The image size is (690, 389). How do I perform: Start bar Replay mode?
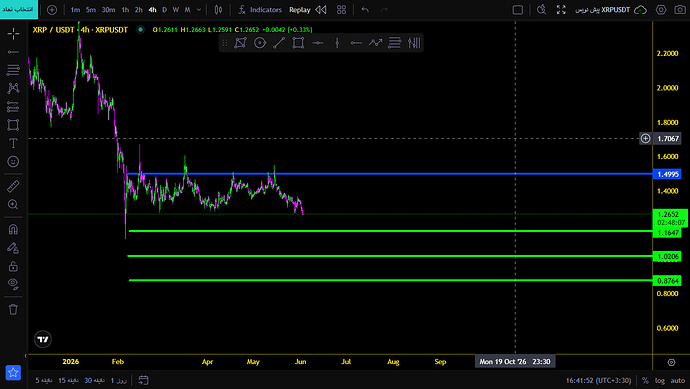[308, 10]
